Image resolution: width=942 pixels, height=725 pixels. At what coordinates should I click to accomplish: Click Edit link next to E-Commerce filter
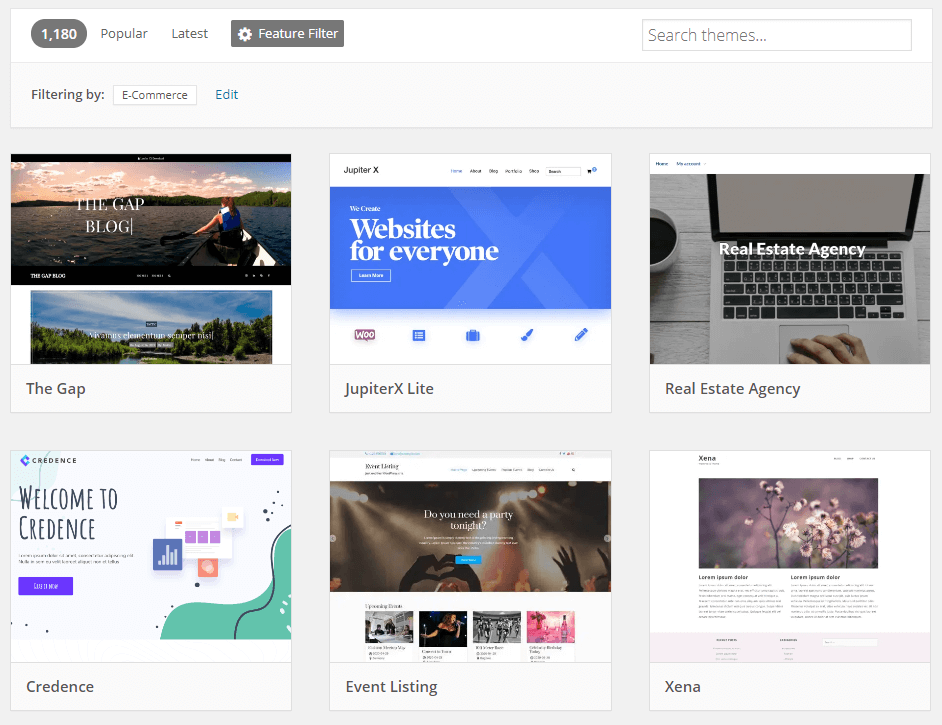click(227, 95)
